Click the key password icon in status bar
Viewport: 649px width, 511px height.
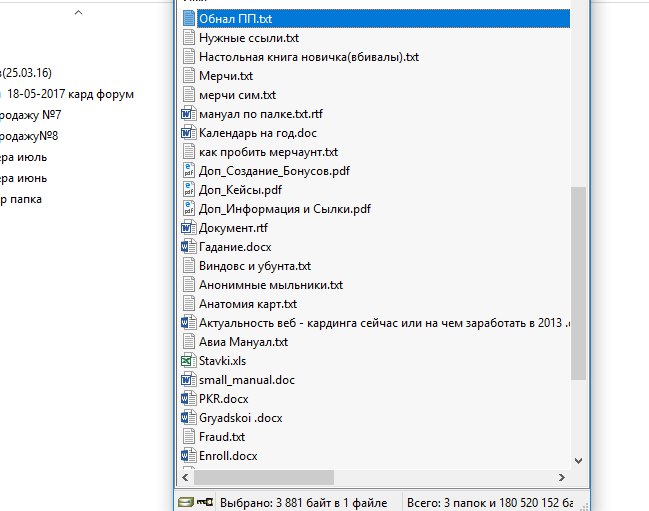coord(202,500)
